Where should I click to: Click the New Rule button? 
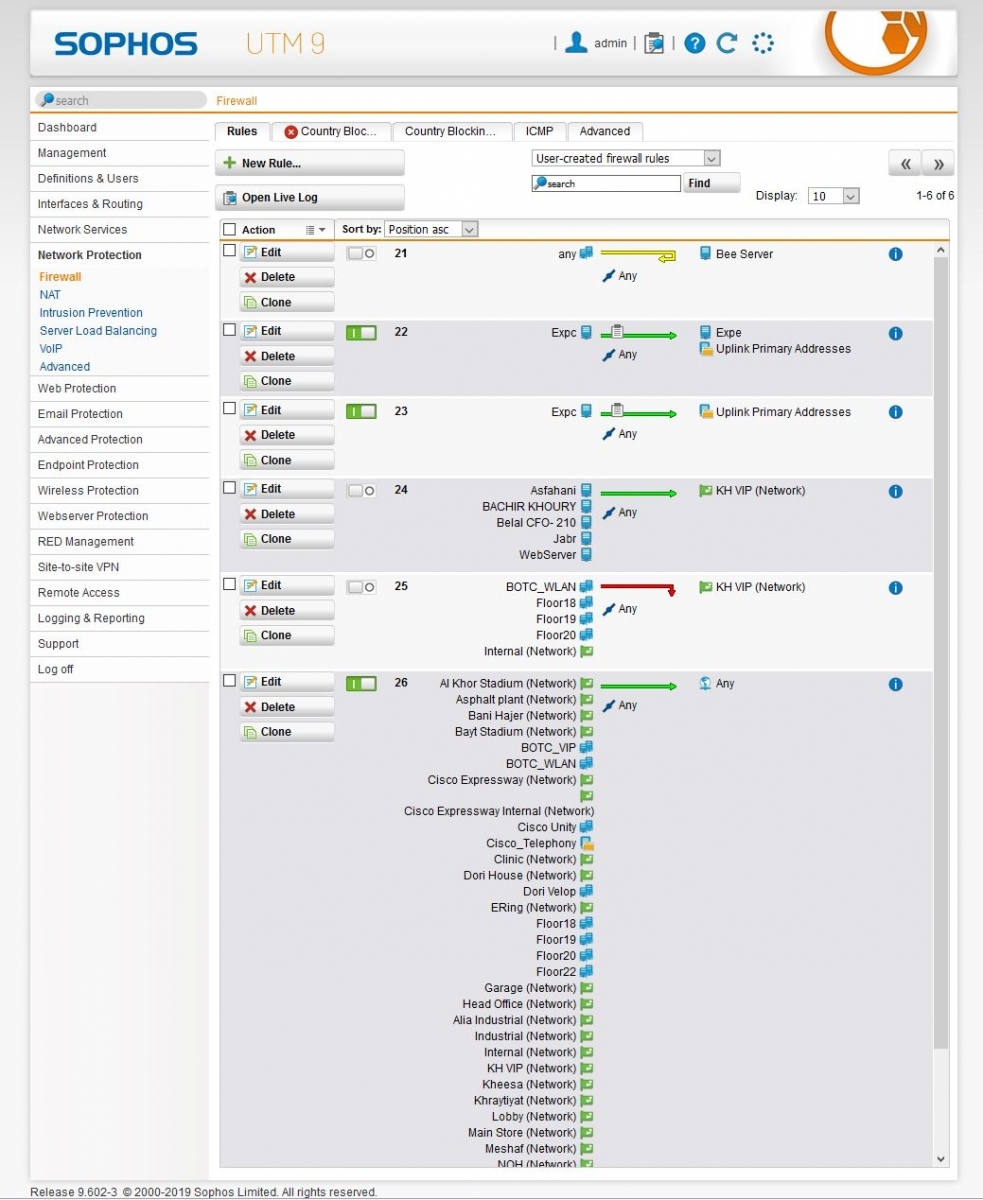(x=309, y=163)
